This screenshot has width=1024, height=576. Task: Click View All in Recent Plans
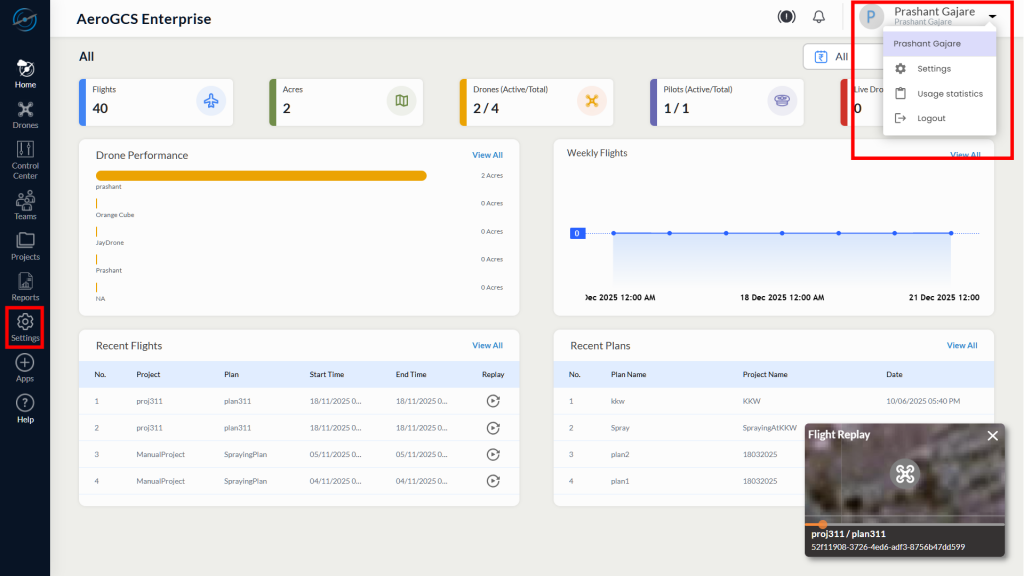click(x=962, y=345)
